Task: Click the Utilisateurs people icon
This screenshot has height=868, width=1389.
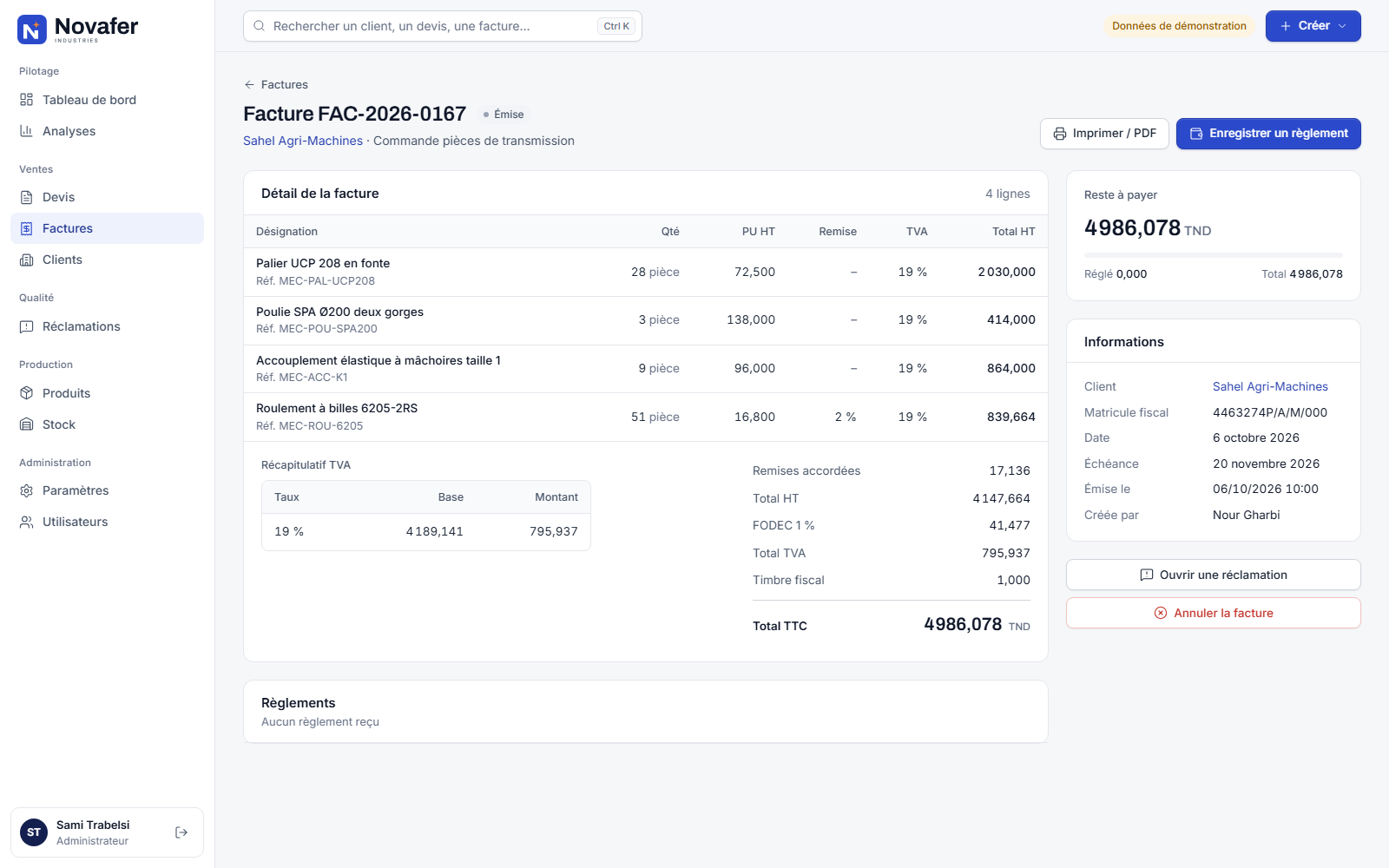Action: [27, 522]
